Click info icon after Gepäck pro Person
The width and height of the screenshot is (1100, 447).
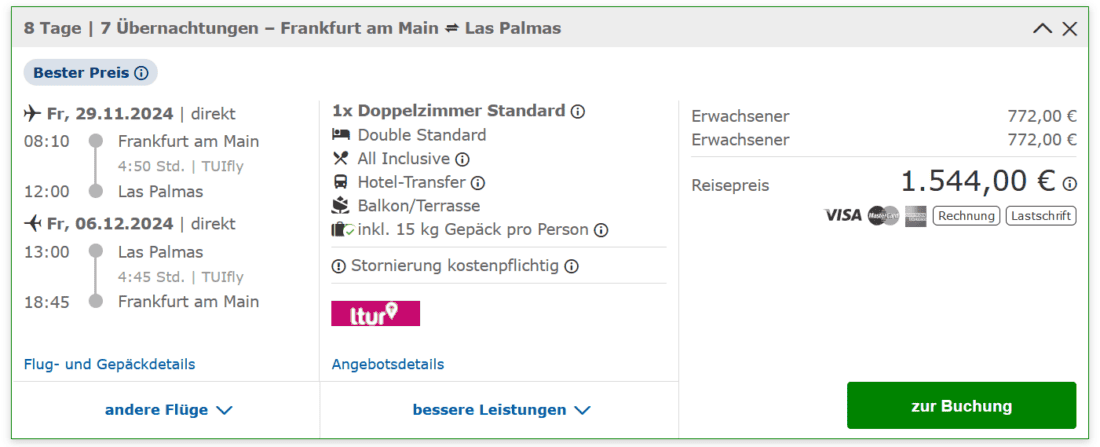click(x=601, y=230)
